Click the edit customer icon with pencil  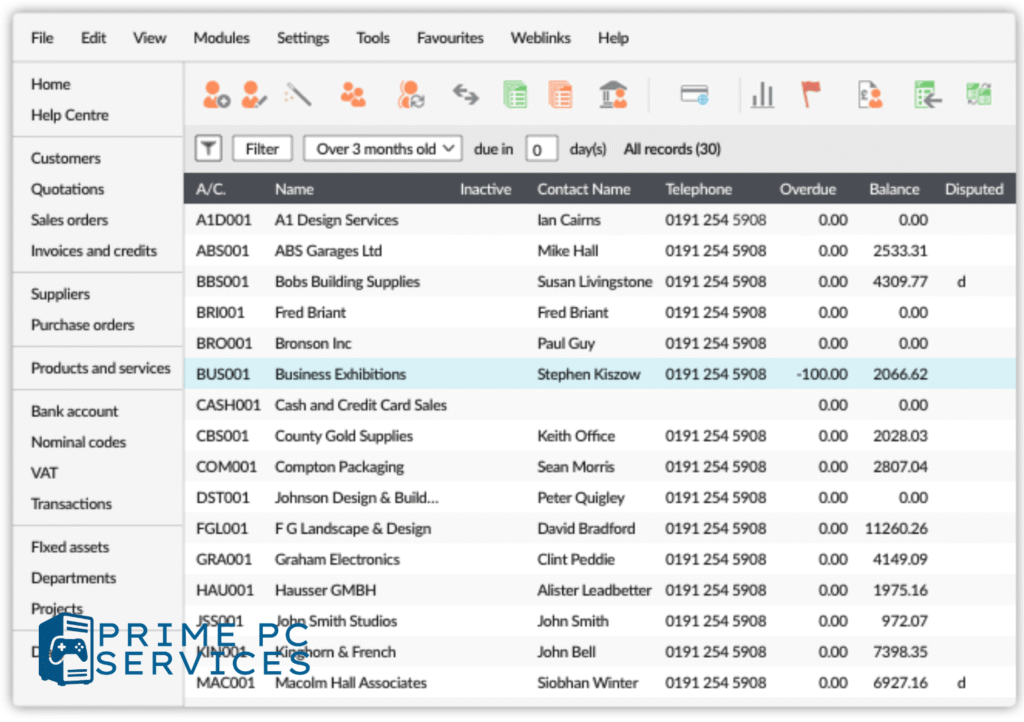click(254, 95)
